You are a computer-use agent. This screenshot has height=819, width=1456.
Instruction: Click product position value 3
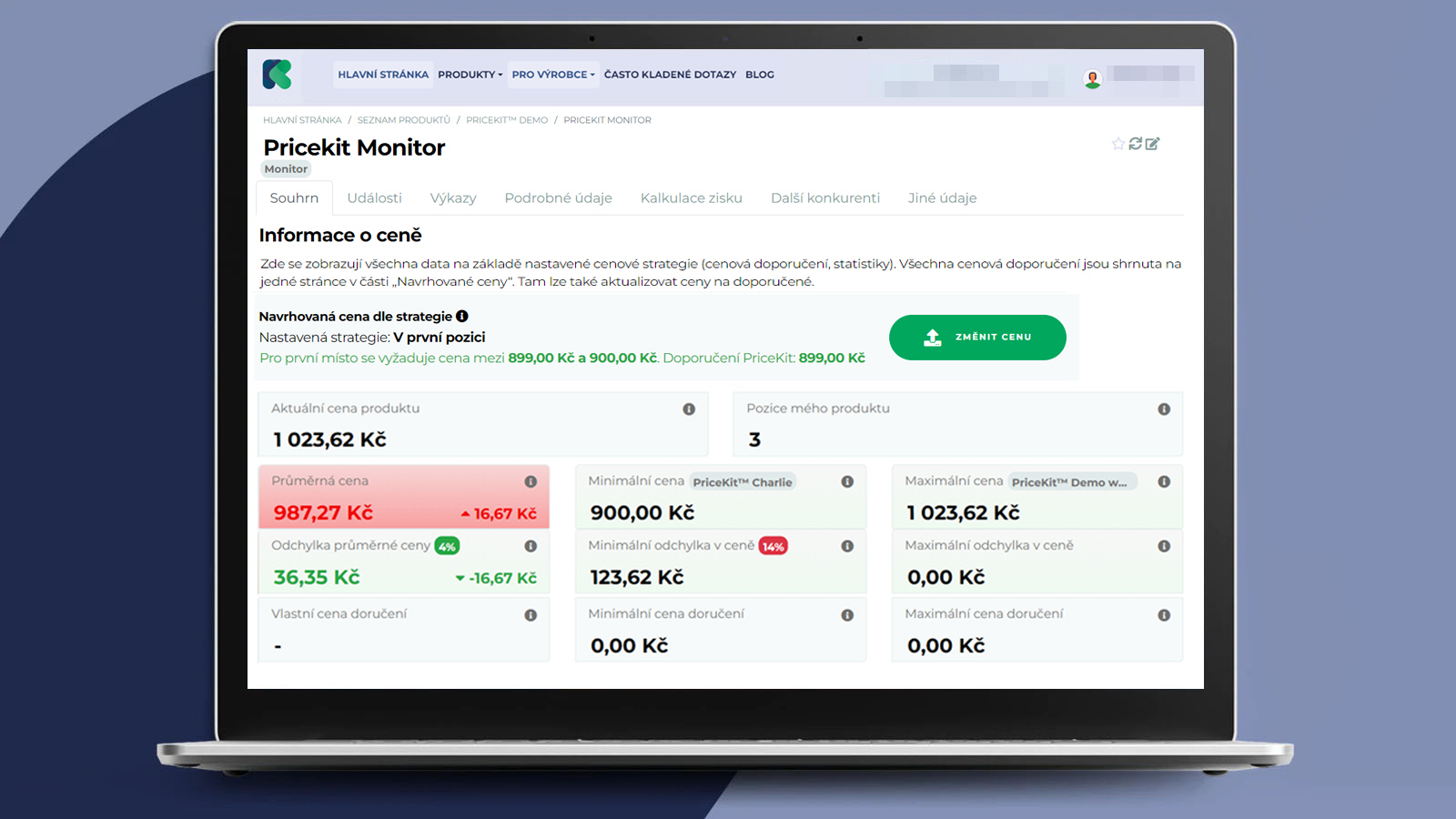[754, 440]
